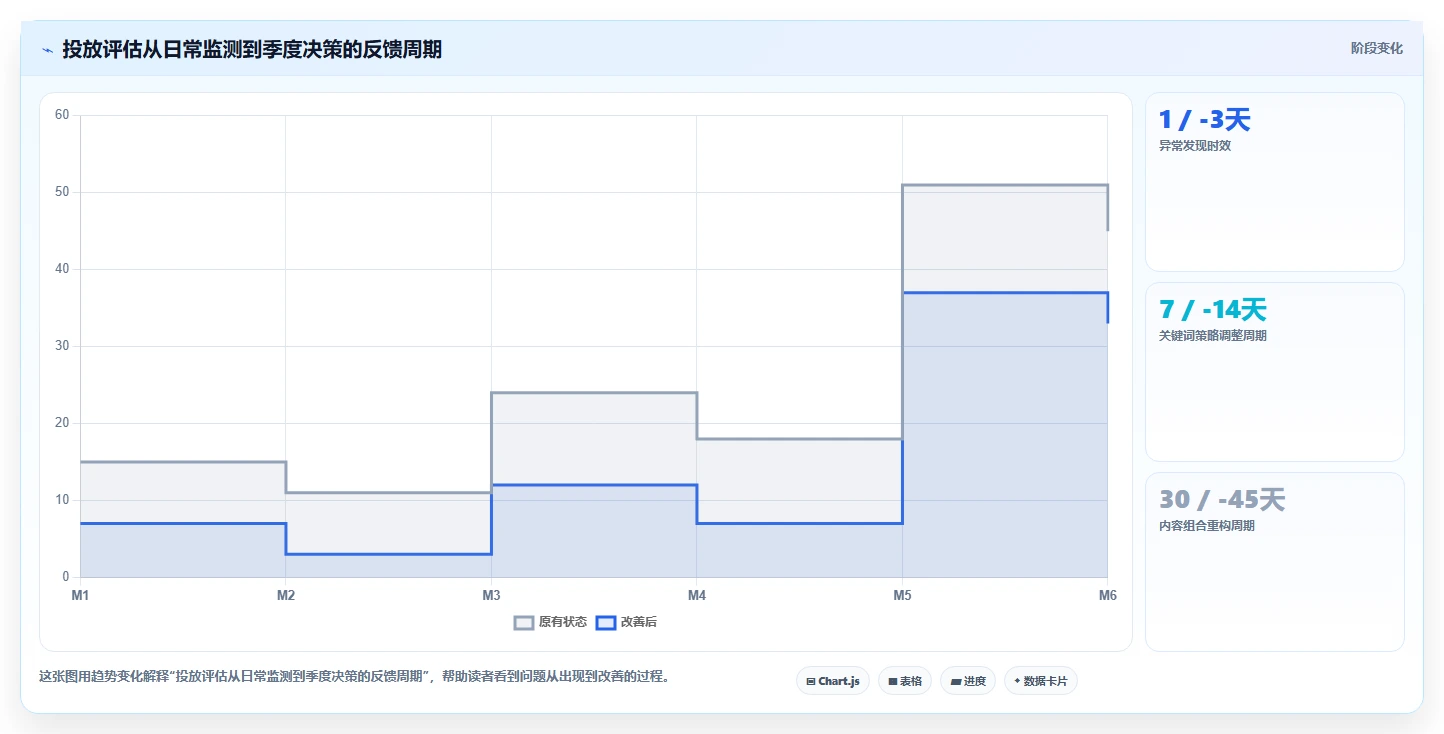Click the Chart.js tag chip

coord(833,681)
